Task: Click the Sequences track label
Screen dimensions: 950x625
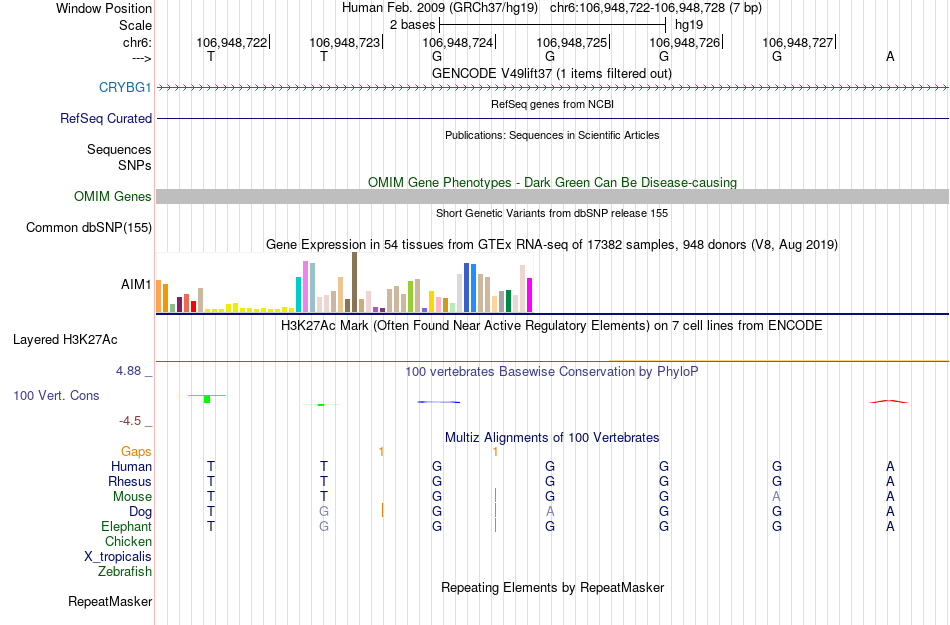Action: 119,150
